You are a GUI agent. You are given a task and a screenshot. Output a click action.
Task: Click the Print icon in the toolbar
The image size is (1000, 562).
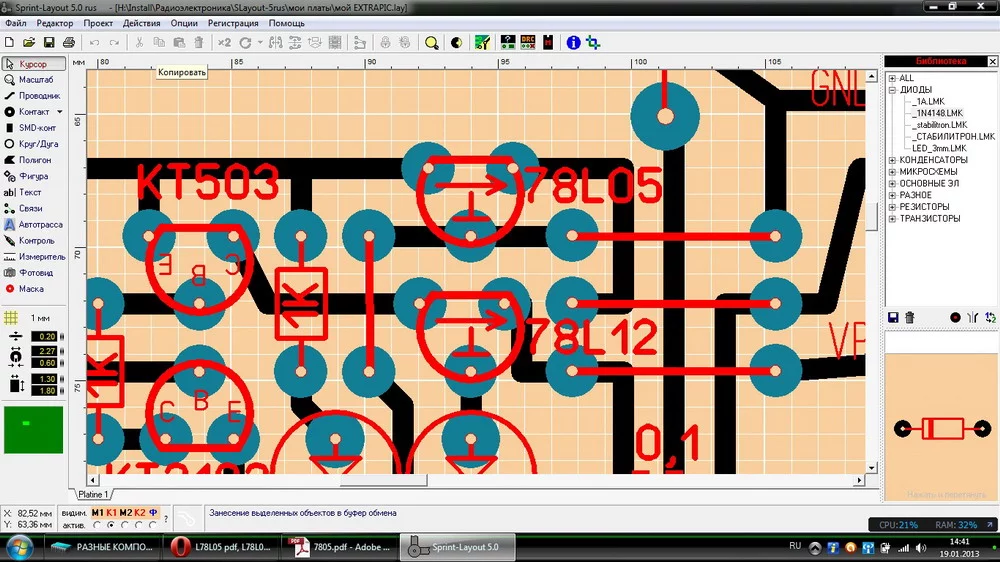pos(69,43)
